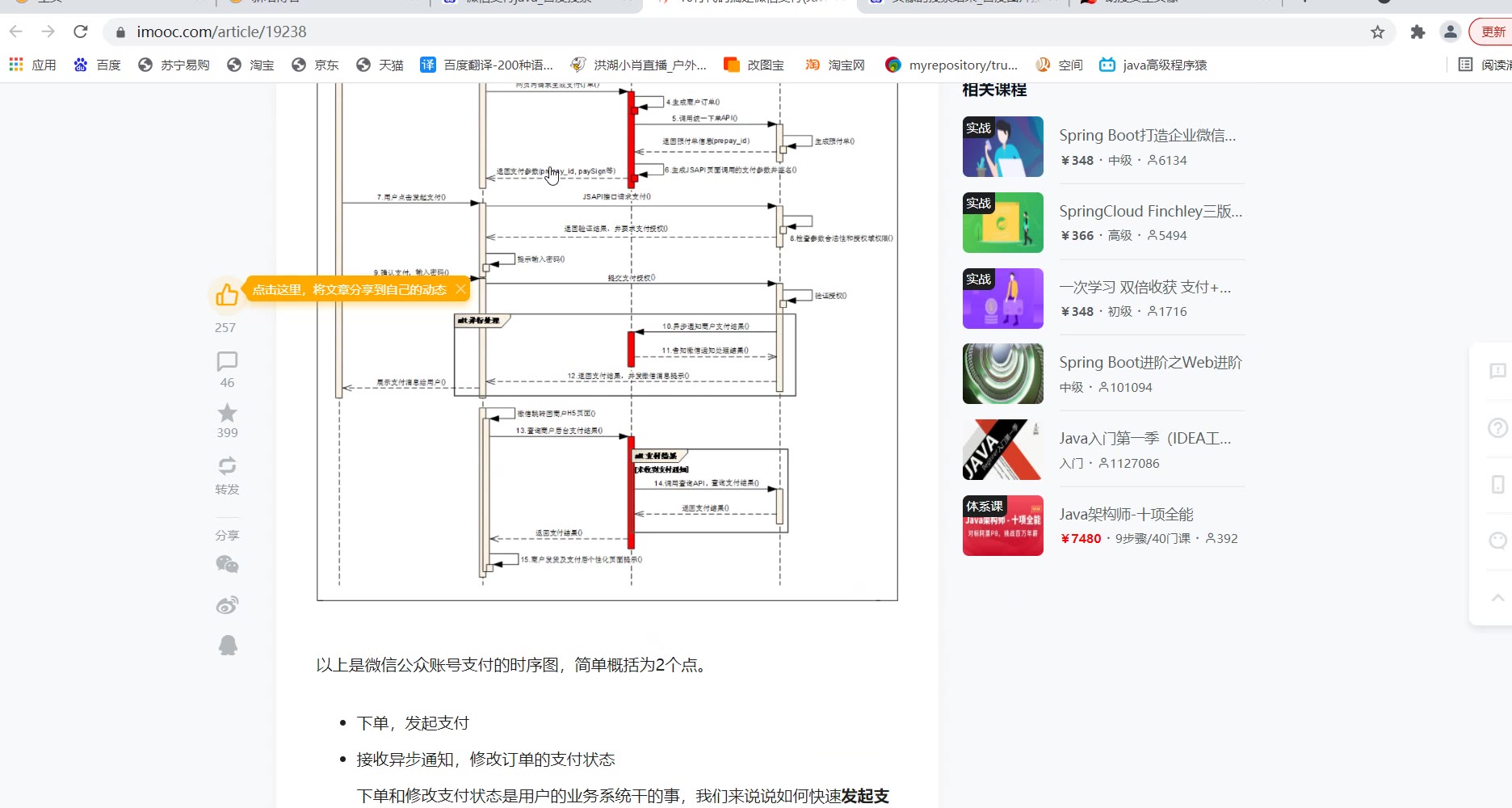Open Java入门第一季 course title
The height and width of the screenshot is (808, 1512).
tap(1144, 438)
